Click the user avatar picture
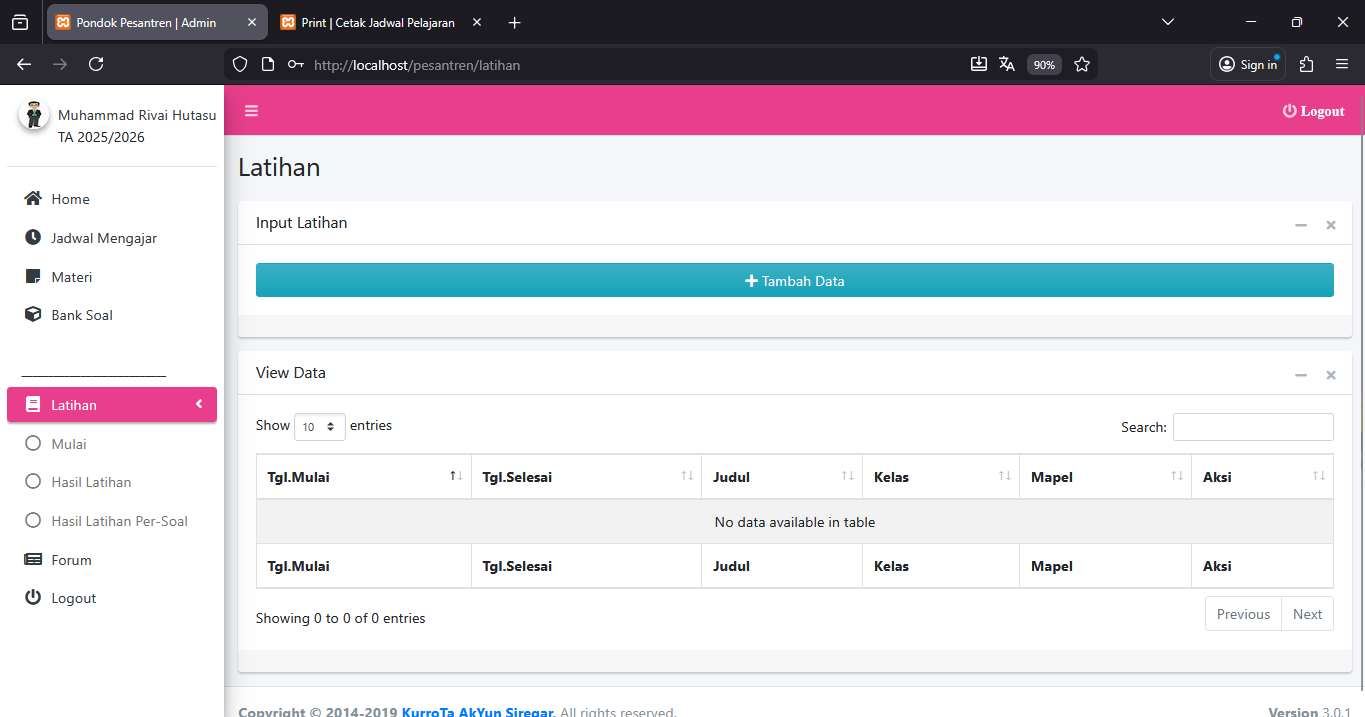 [x=34, y=115]
